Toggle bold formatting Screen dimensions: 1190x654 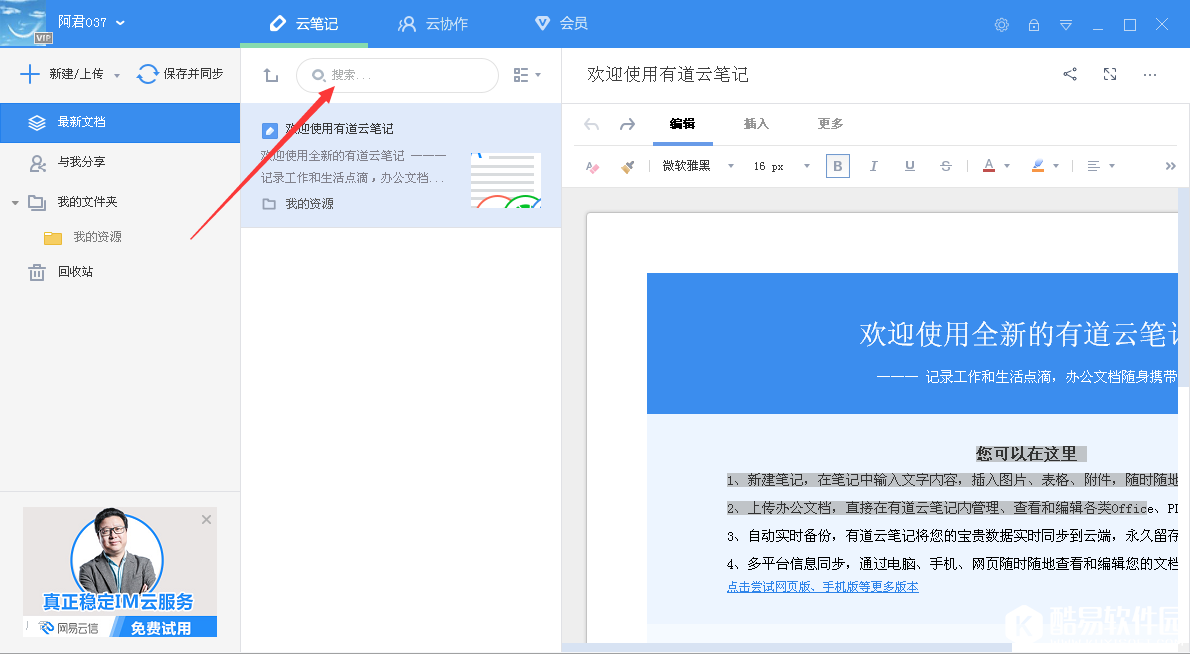click(837, 166)
